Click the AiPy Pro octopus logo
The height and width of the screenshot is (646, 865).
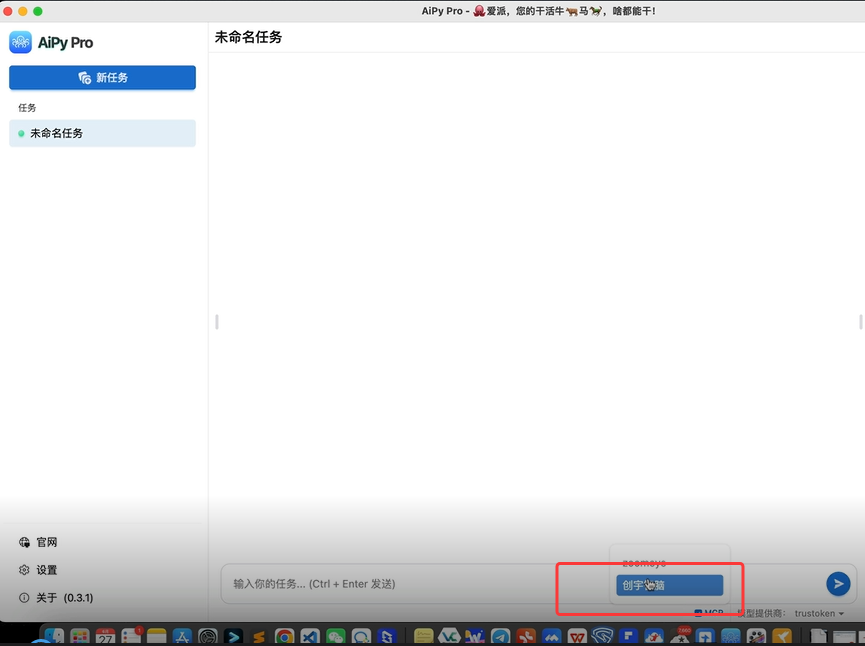[20, 42]
